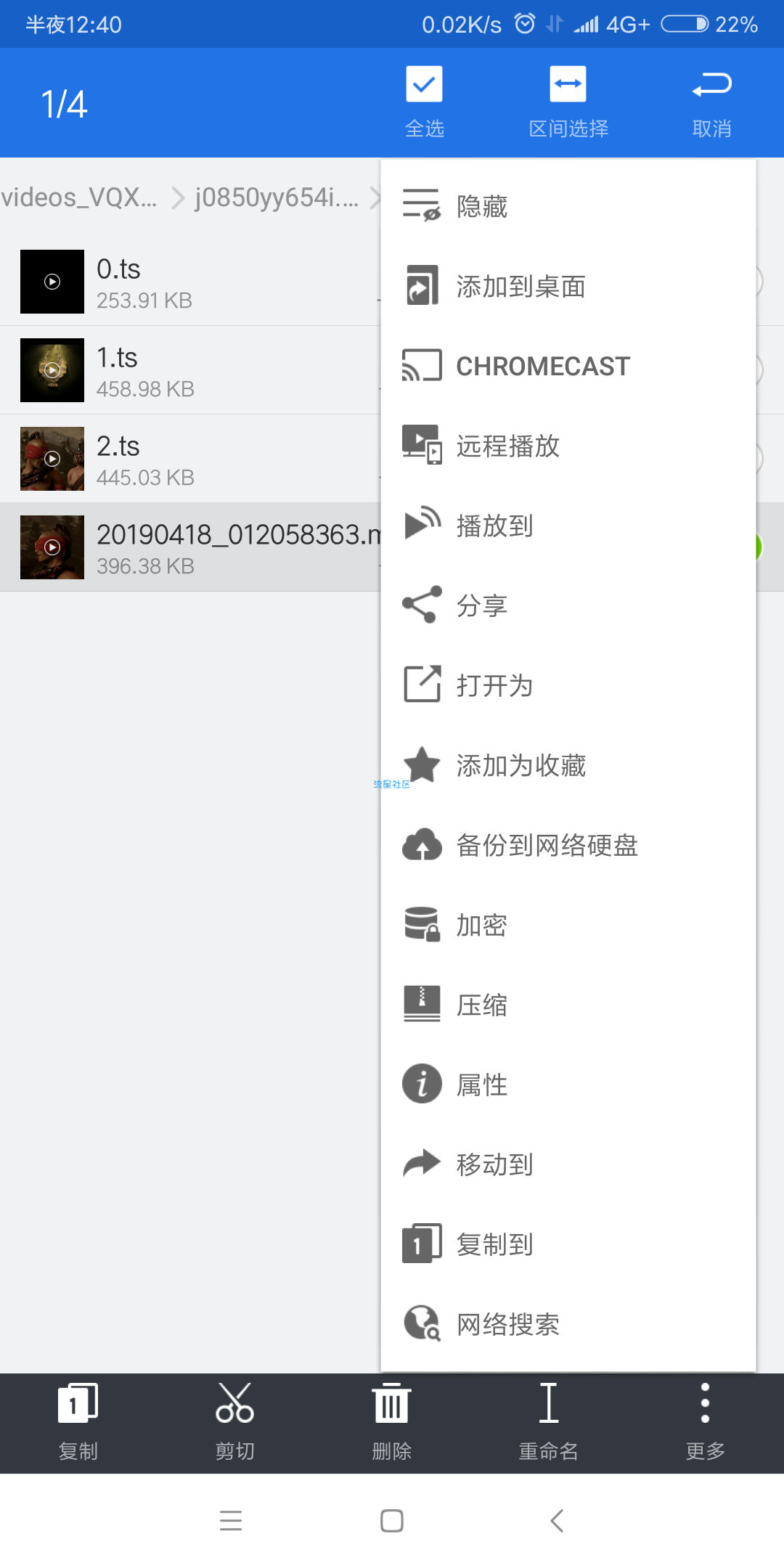Click the chevron after videos_VQX breadcrumb
Viewport: 784px width, 1568px height.
[178, 197]
